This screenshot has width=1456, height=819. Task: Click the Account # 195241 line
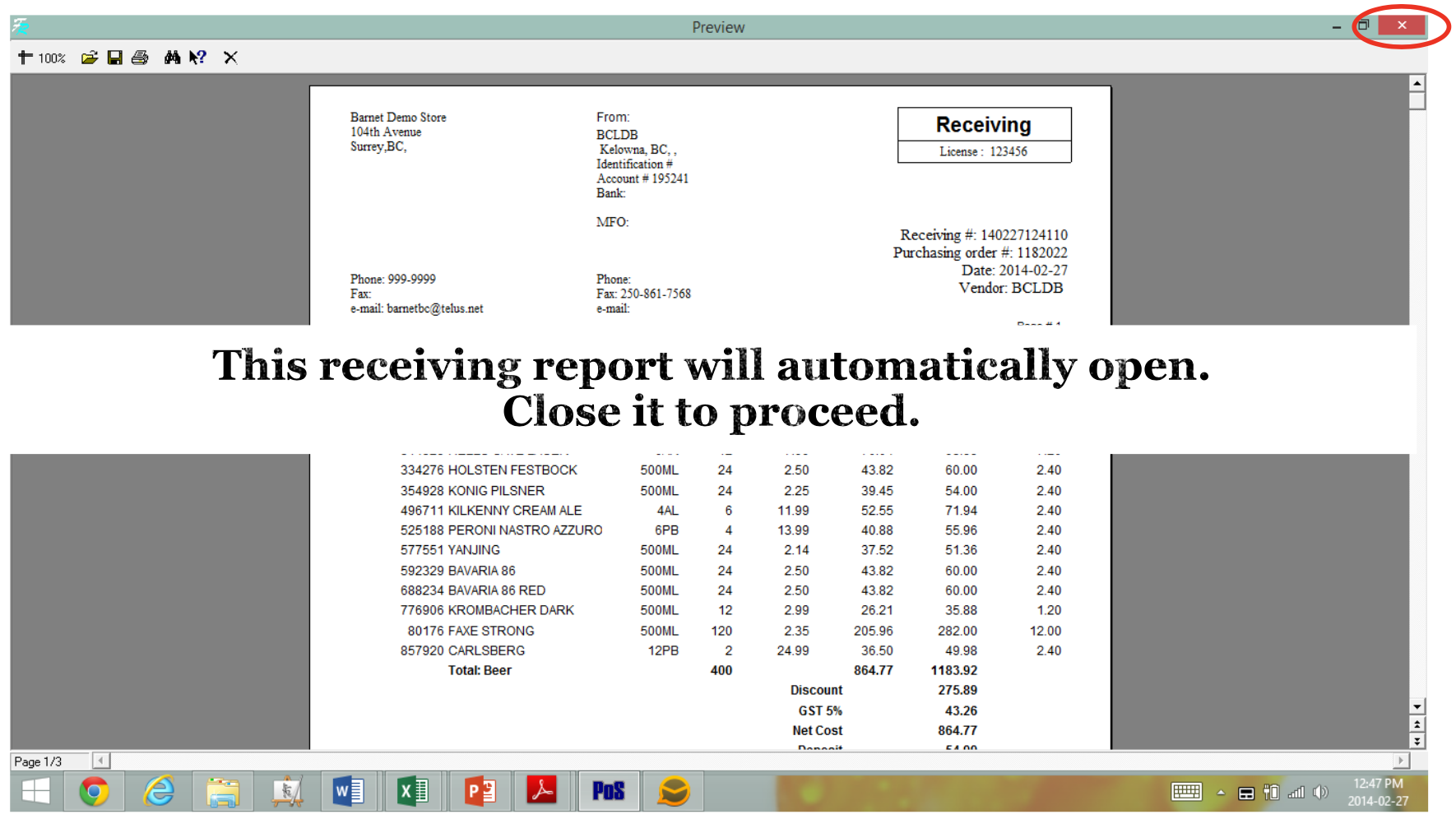pos(642,178)
